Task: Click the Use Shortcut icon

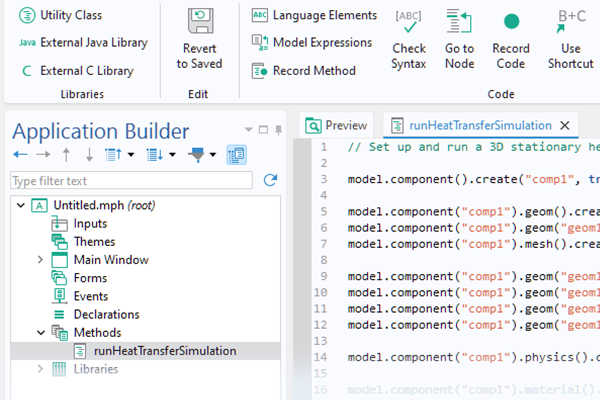Action: pos(571,40)
